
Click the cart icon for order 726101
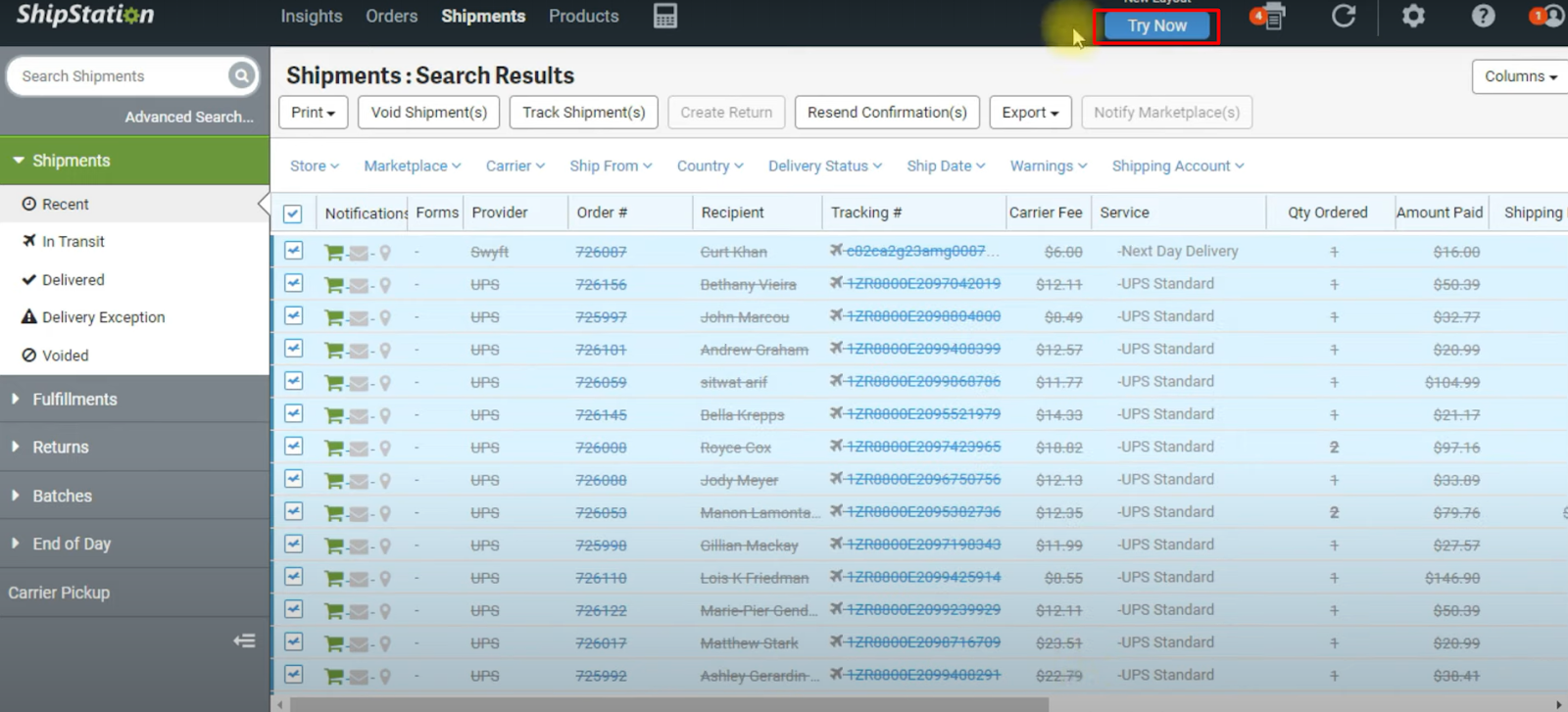pyautogui.click(x=334, y=351)
